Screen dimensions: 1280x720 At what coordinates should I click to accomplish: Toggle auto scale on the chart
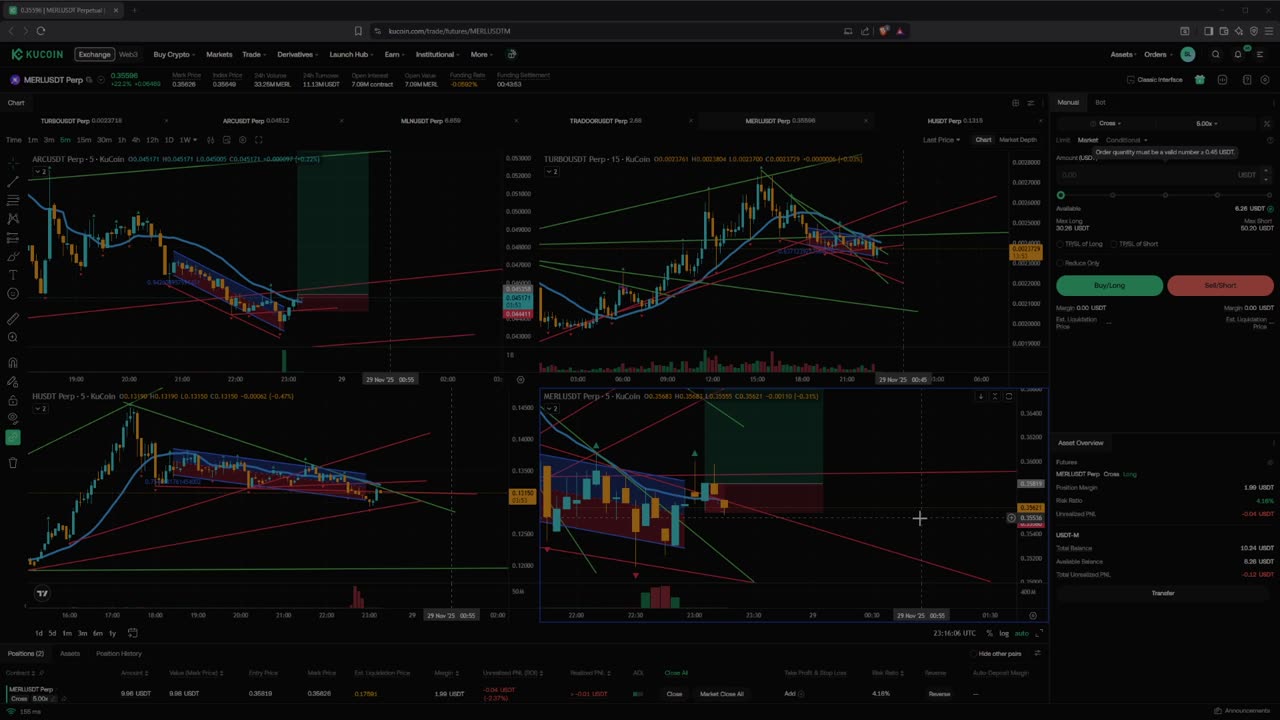coord(1021,633)
